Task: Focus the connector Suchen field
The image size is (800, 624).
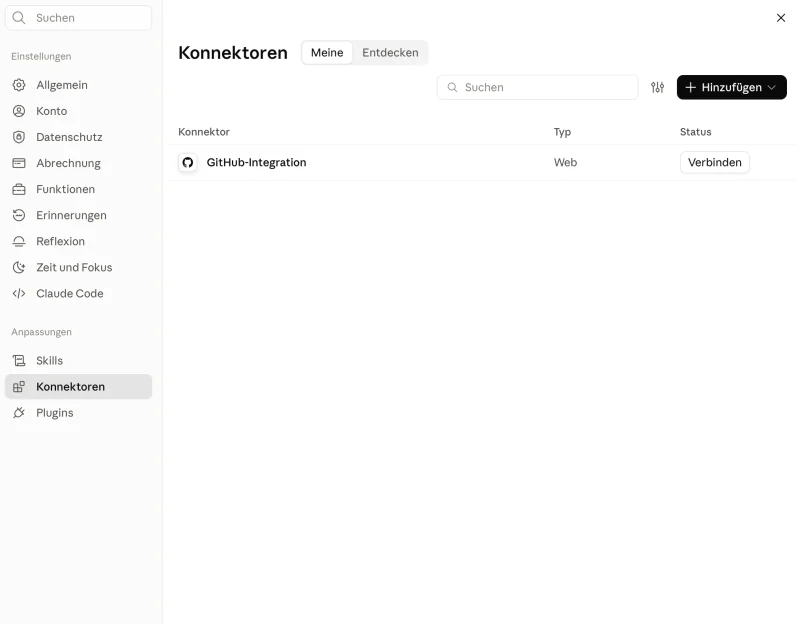Action: click(537, 87)
